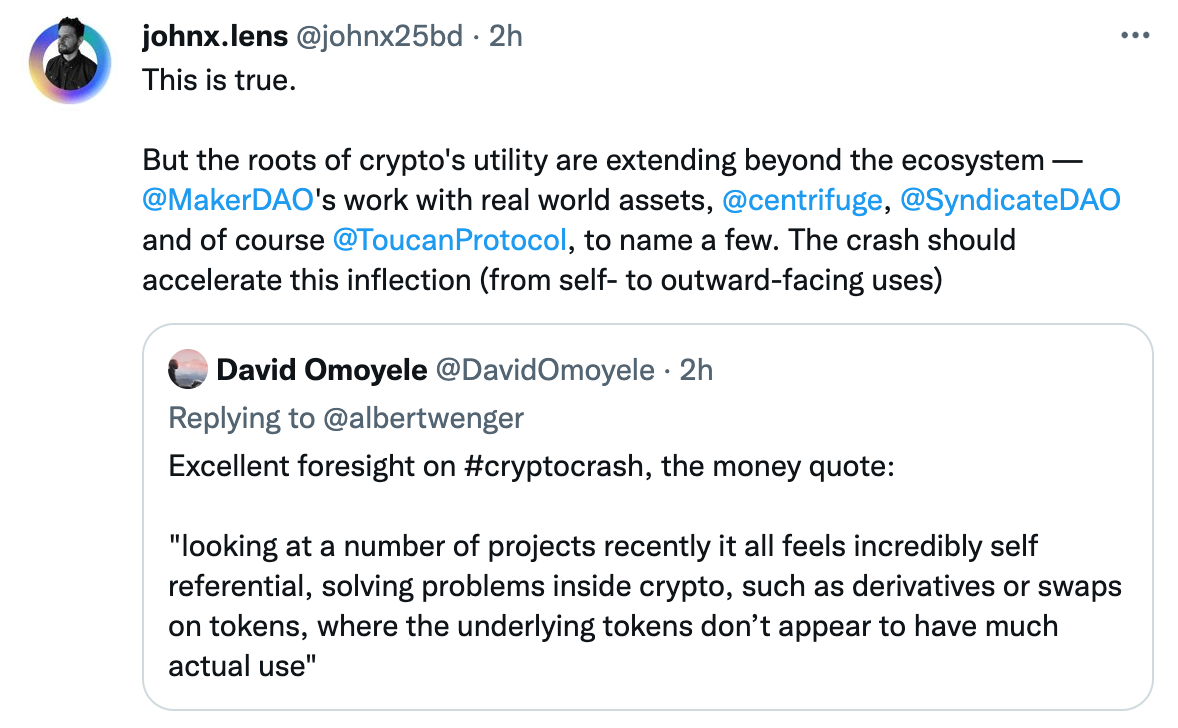Image resolution: width=1178 pixels, height=728 pixels.
Task: Go to the @ToucanProtocol profile mention
Action: pyautogui.click(x=449, y=240)
